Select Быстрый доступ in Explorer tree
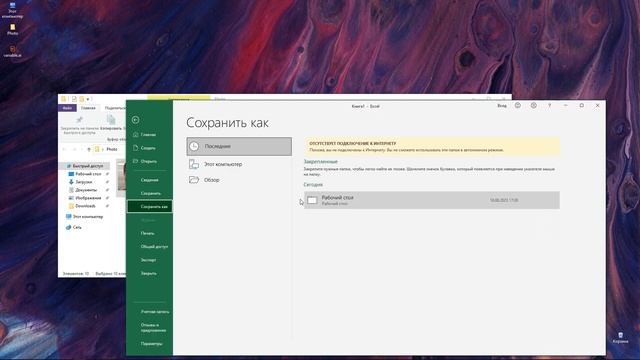This screenshot has width=640, height=360. click(84, 166)
